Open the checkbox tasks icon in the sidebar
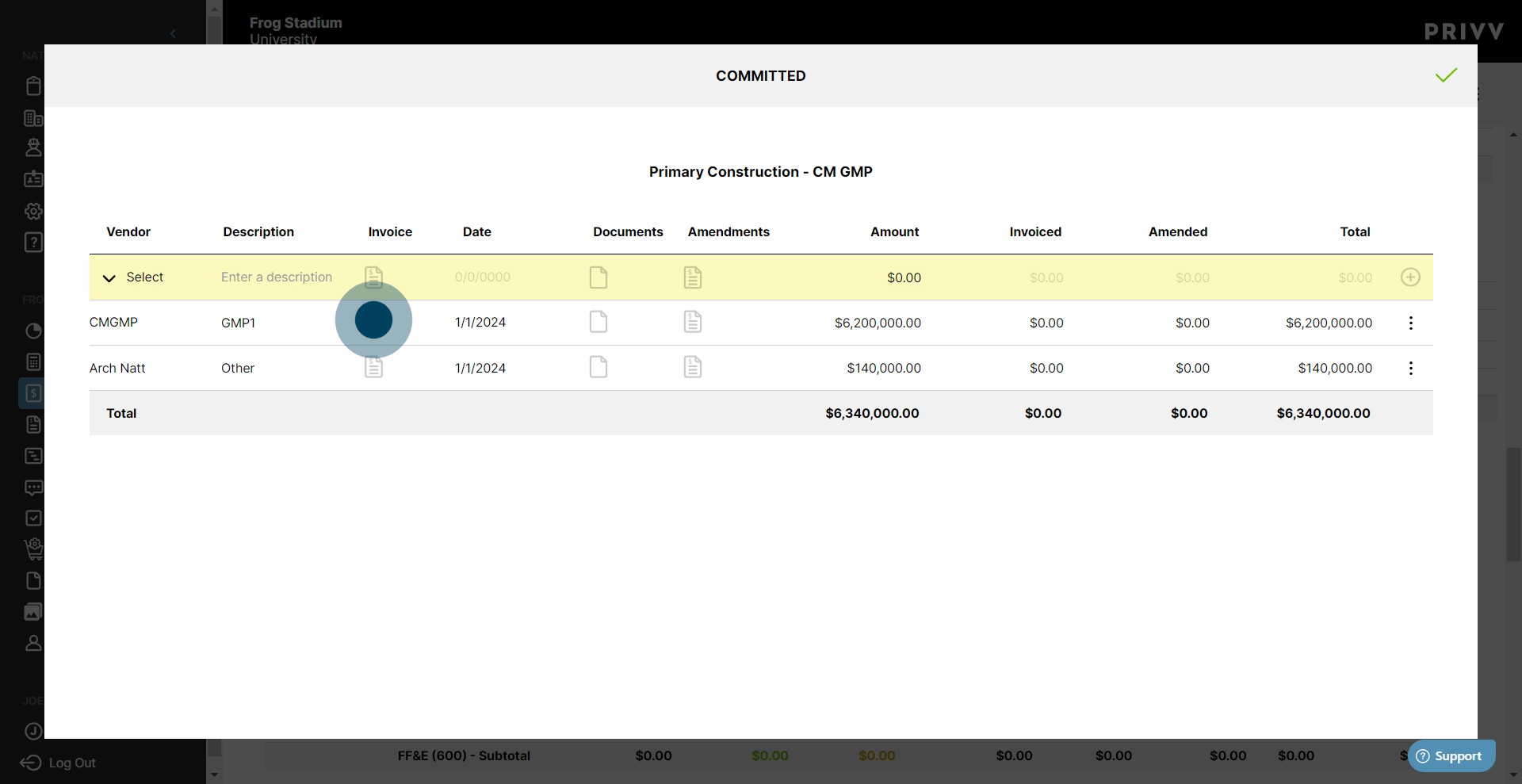Image resolution: width=1522 pixels, height=784 pixels. click(33, 518)
